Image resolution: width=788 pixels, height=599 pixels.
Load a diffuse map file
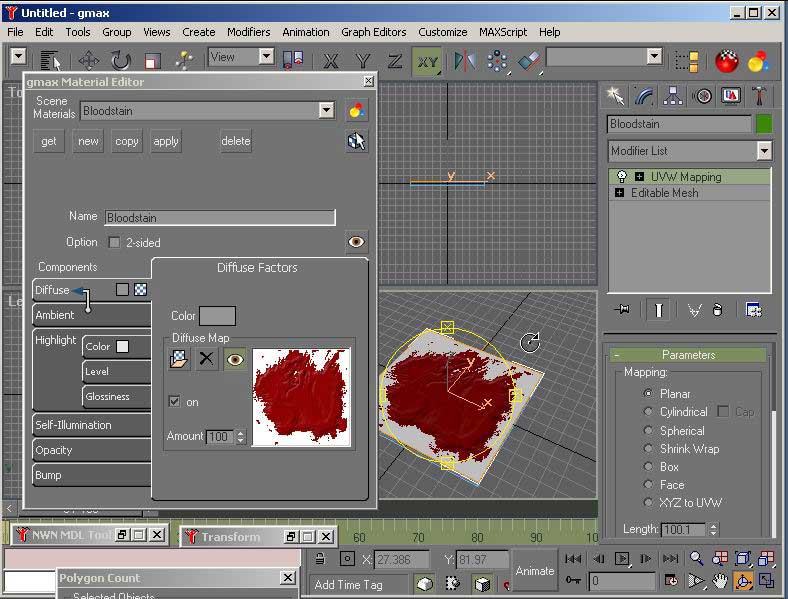tap(179, 358)
